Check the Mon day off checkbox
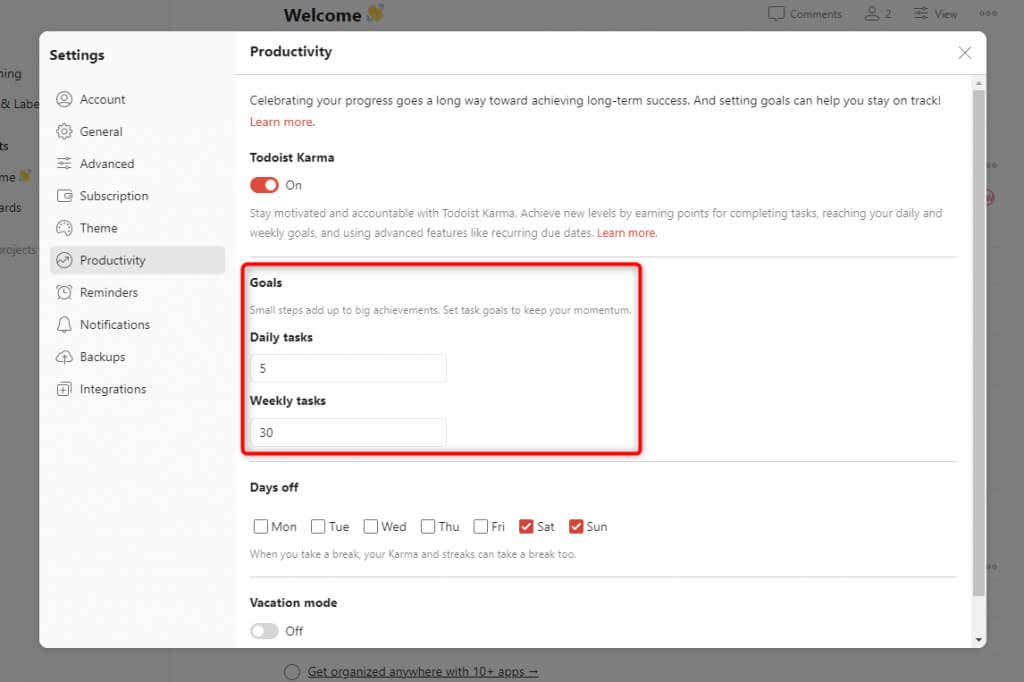This screenshot has height=682, width=1024. tap(261, 527)
